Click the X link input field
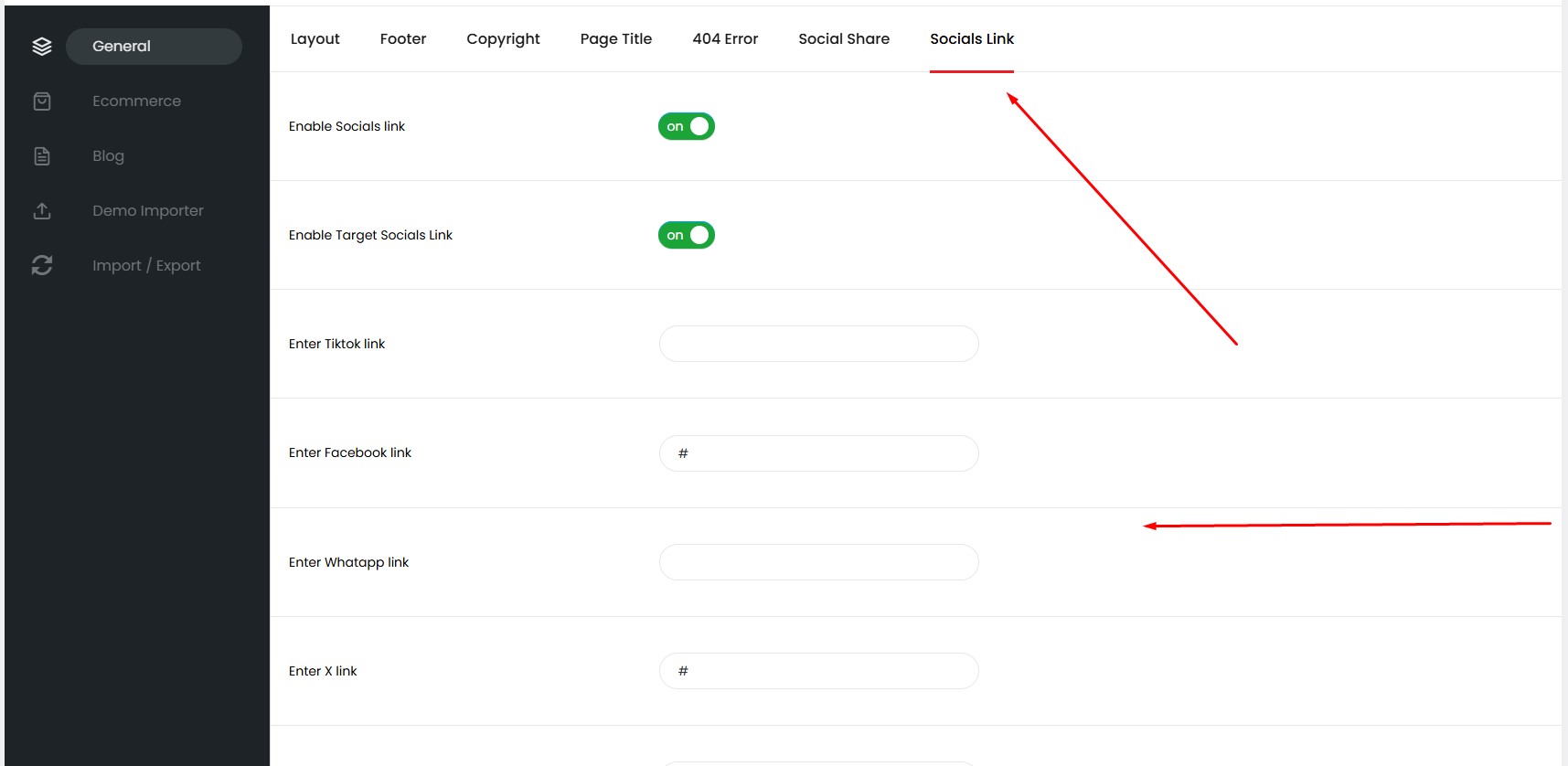Viewport: 1568px width, 766px height. tap(818, 671)
